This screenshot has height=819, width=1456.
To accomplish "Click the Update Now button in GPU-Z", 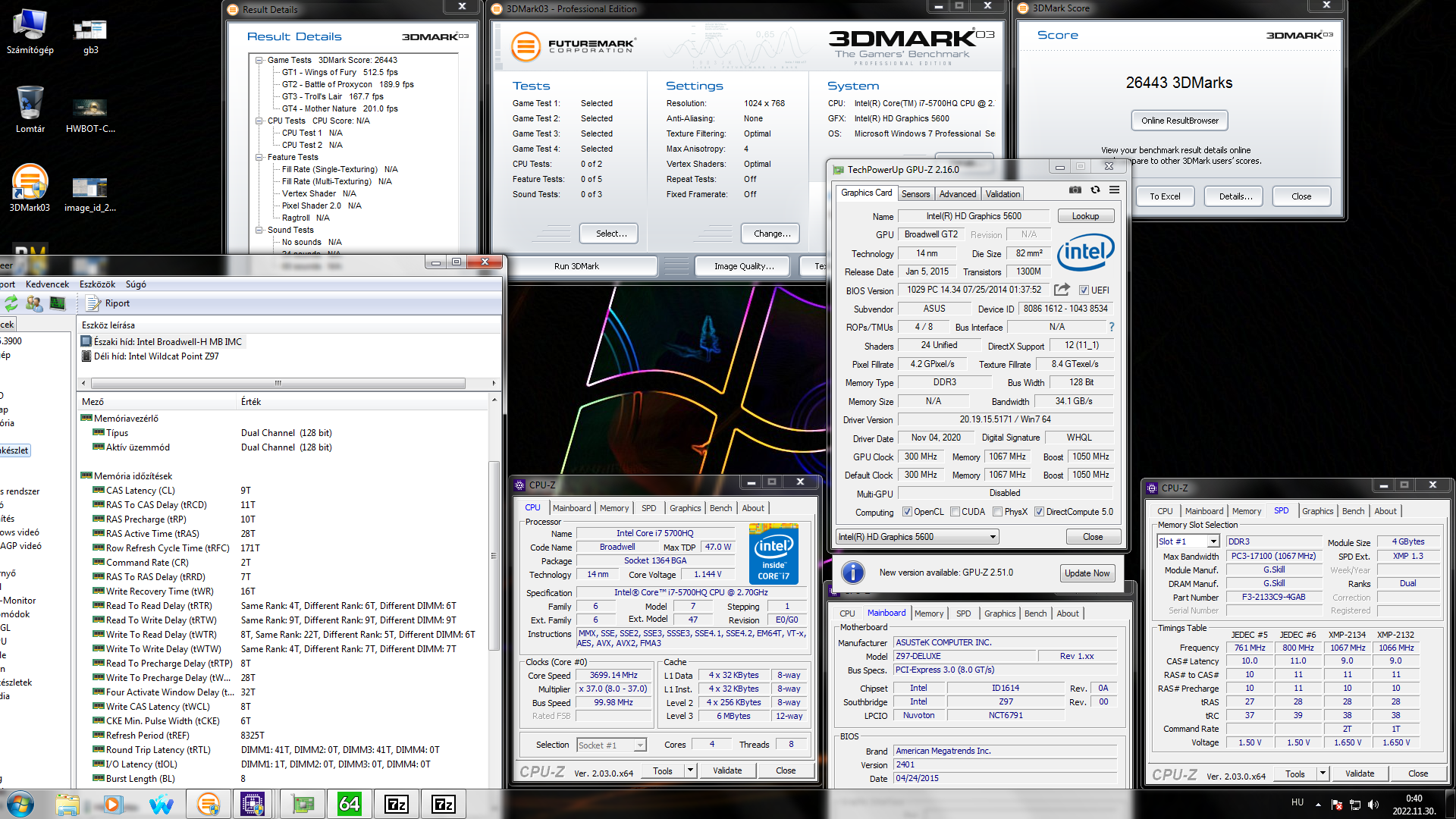I will coord(1087,573).
